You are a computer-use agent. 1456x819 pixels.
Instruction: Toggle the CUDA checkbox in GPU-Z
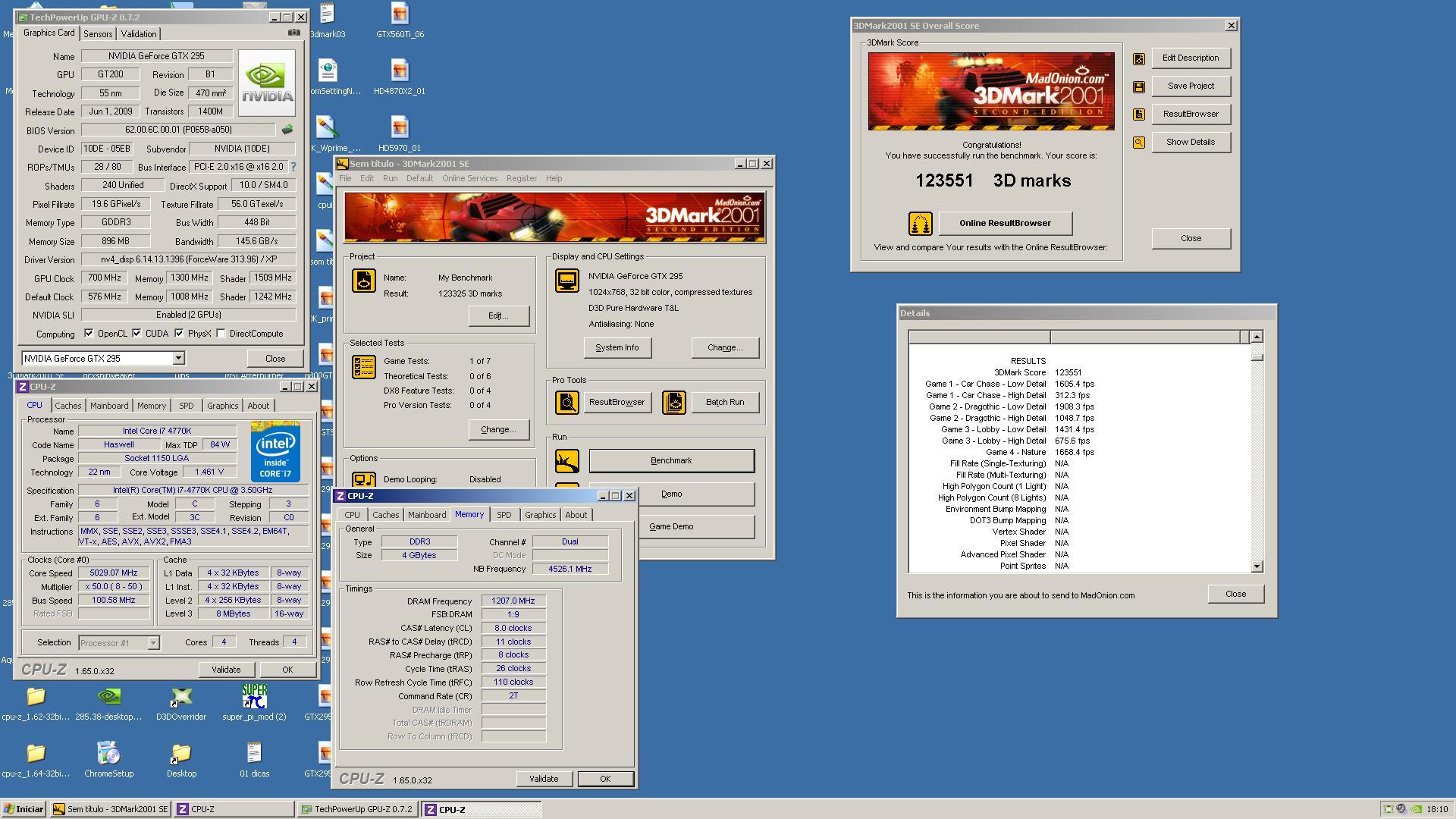tap(136, 334)
